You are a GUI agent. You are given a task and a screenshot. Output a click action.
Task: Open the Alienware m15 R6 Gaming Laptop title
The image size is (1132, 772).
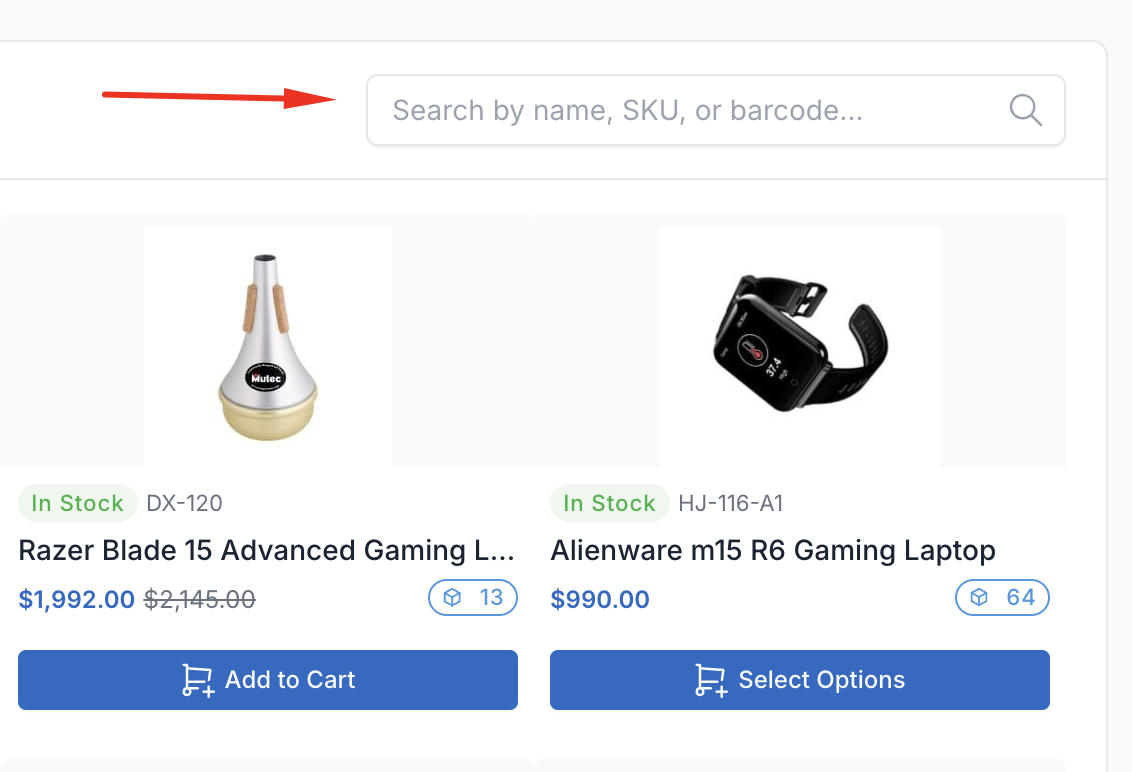click(773, 550)
